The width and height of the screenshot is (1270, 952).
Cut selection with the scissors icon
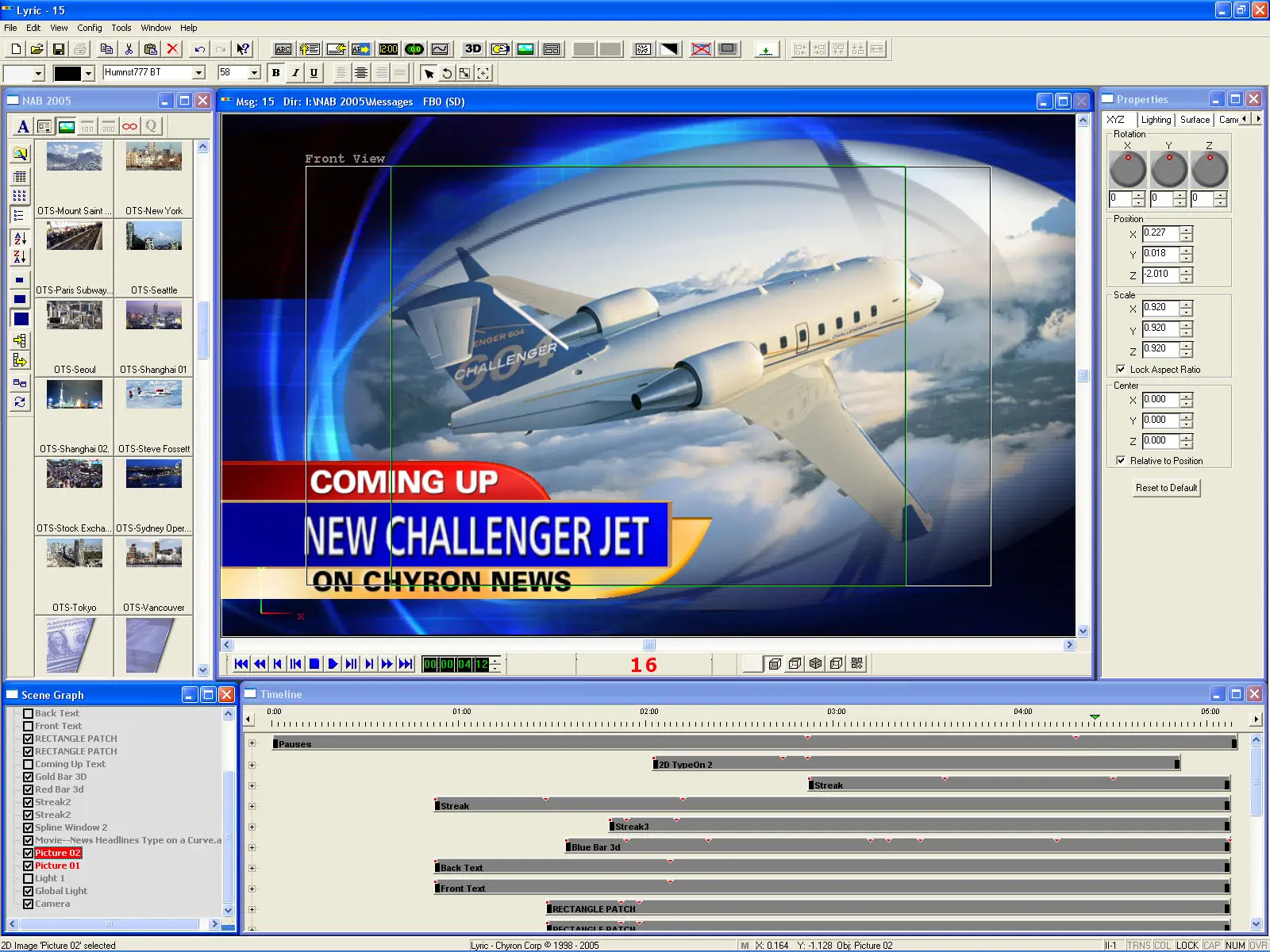(129, 49)
